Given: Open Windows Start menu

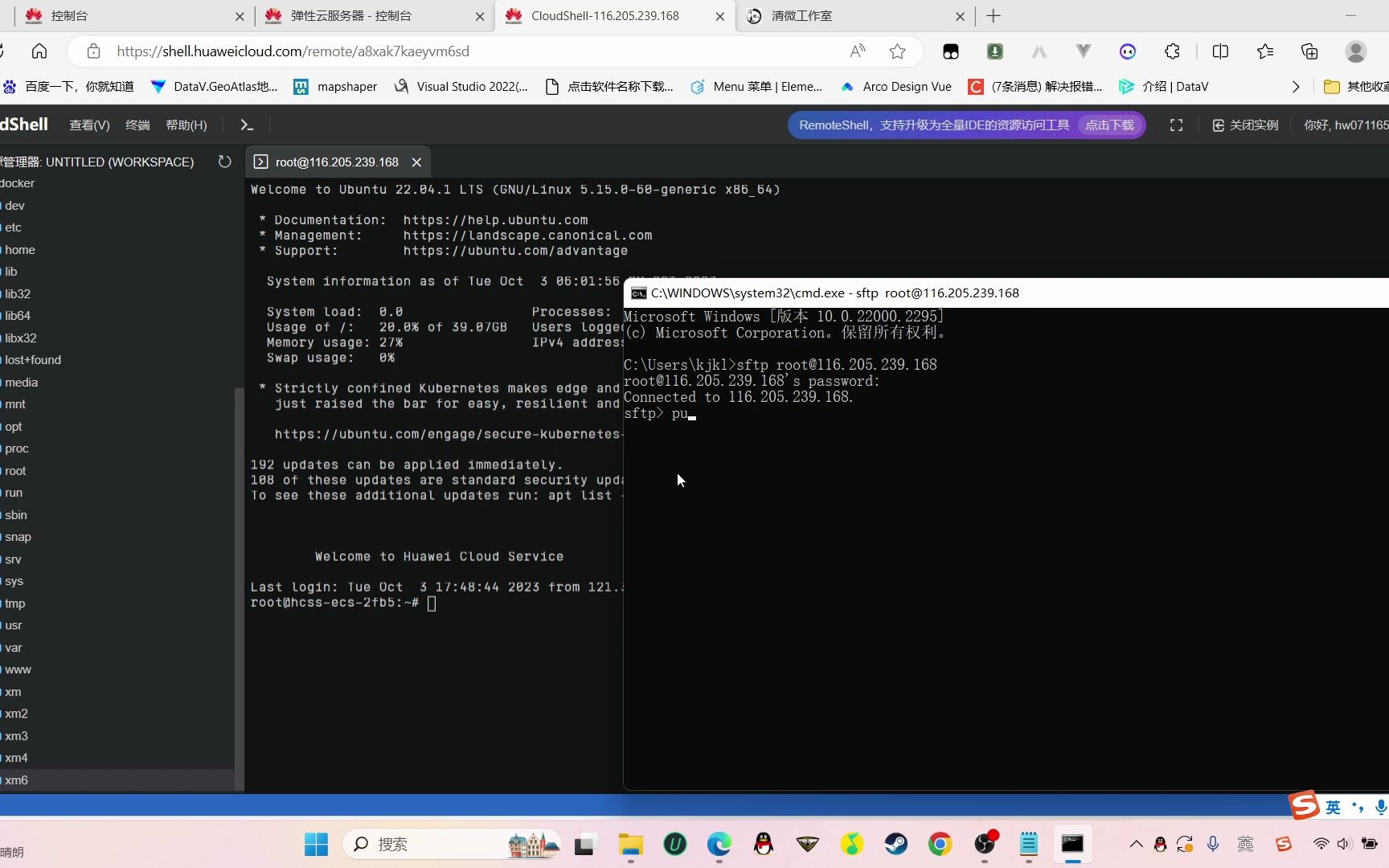Looking at the screenshot, I should [316, 844].
